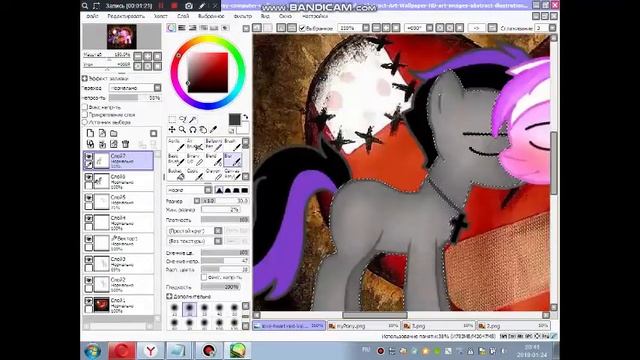Create a new normal layer
The height and width of the screenshot is (360, 640).
(90, 133)
